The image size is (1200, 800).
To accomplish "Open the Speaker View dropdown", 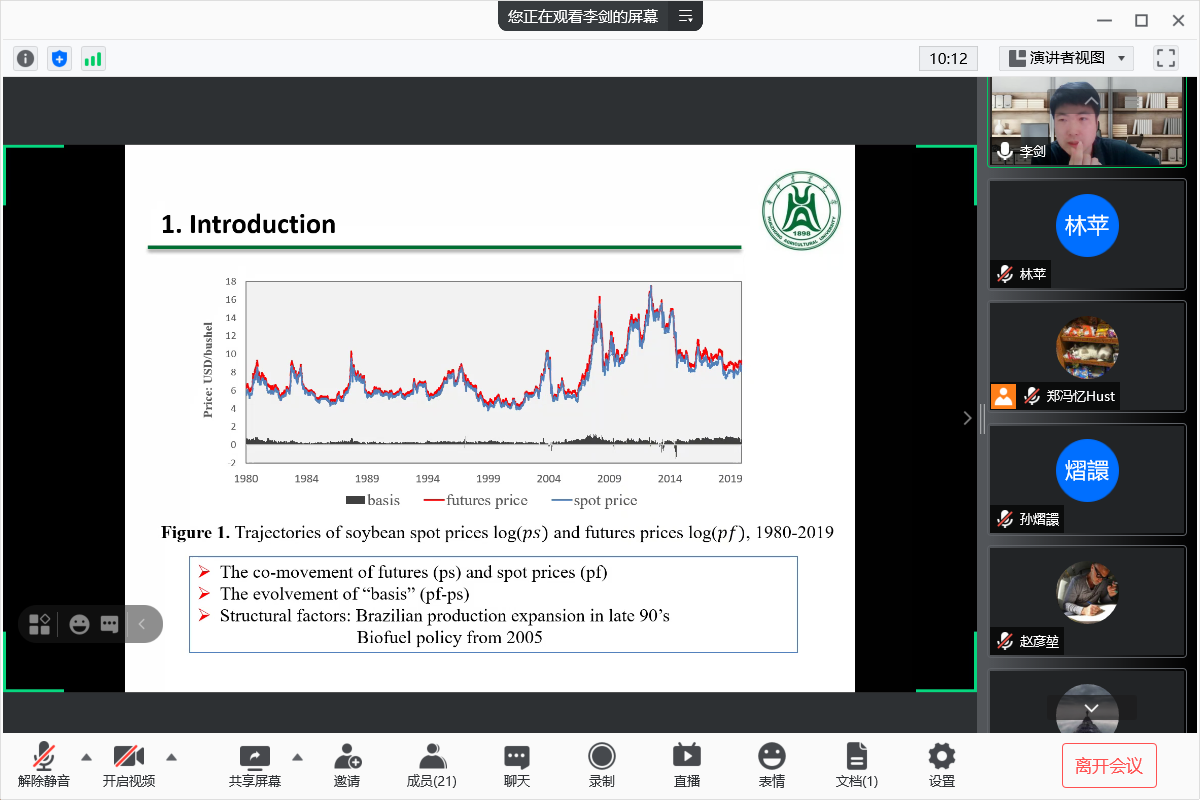I will tap(1066, 58).
